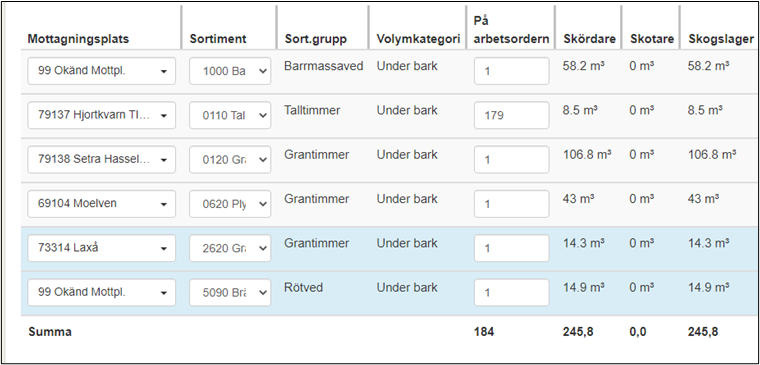Open the 0110 Tal sortiment select
Screen dimensions: 760x365
(x=230, y=115)
